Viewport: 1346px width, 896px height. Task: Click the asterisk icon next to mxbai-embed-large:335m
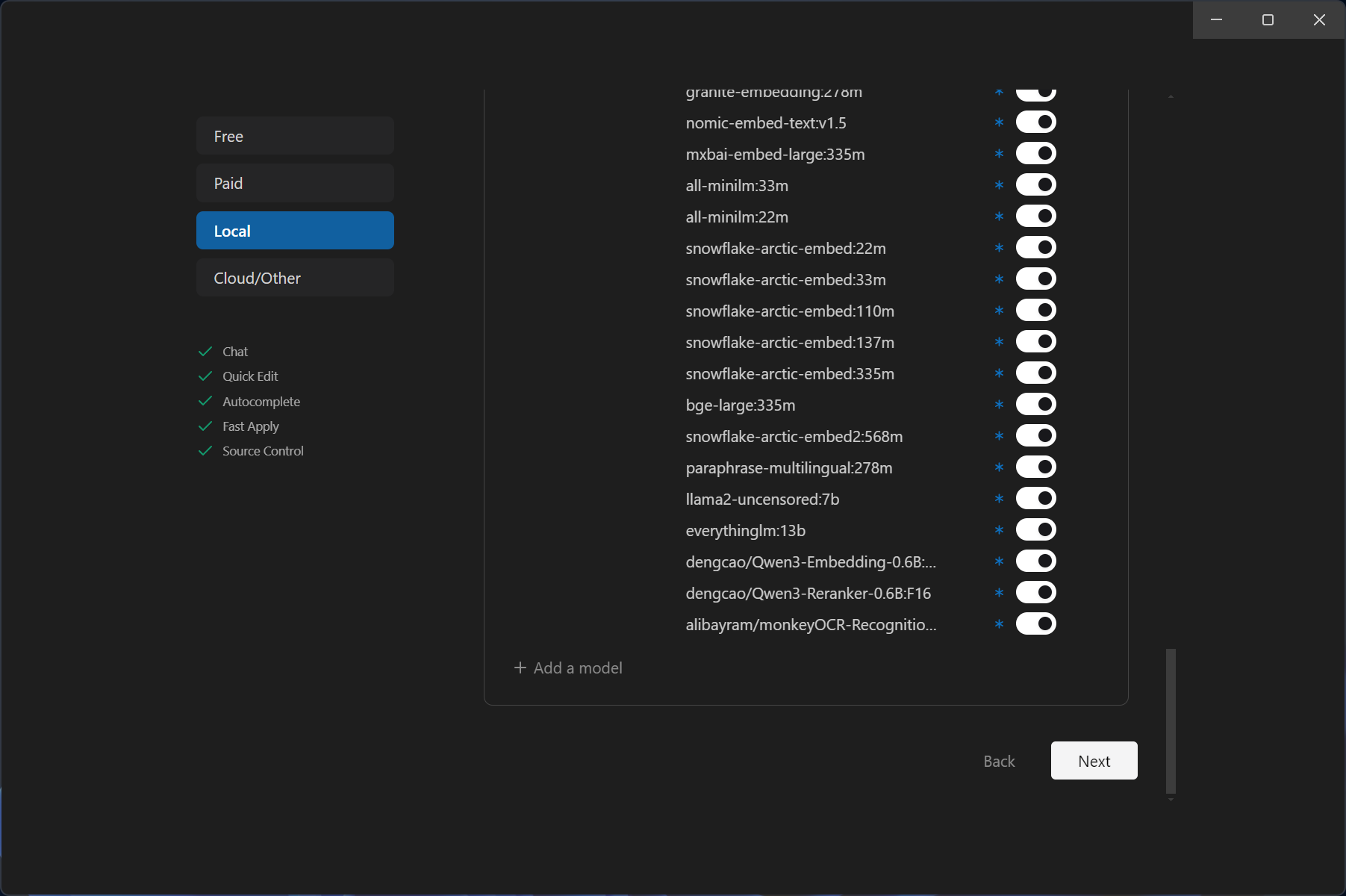(999, 154)
